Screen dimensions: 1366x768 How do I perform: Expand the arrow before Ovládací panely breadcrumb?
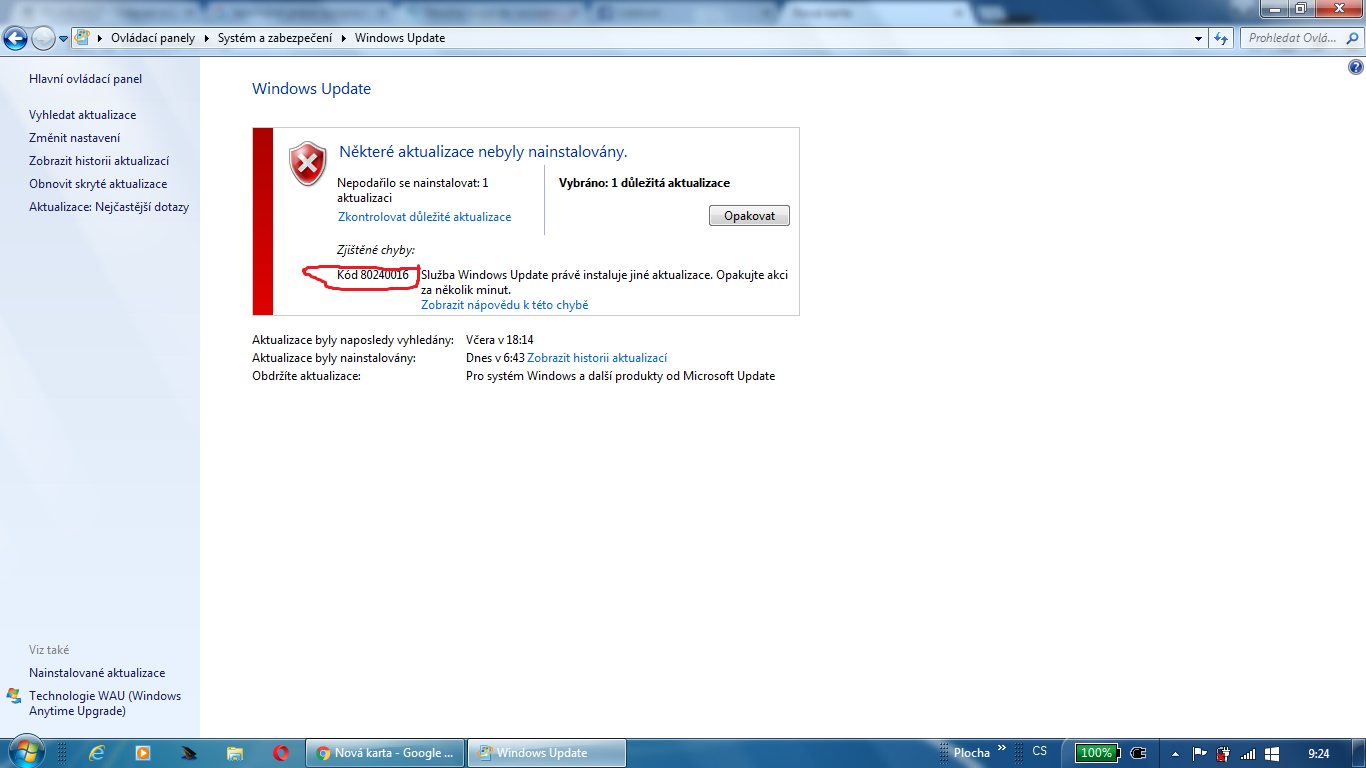pos(101,38)
